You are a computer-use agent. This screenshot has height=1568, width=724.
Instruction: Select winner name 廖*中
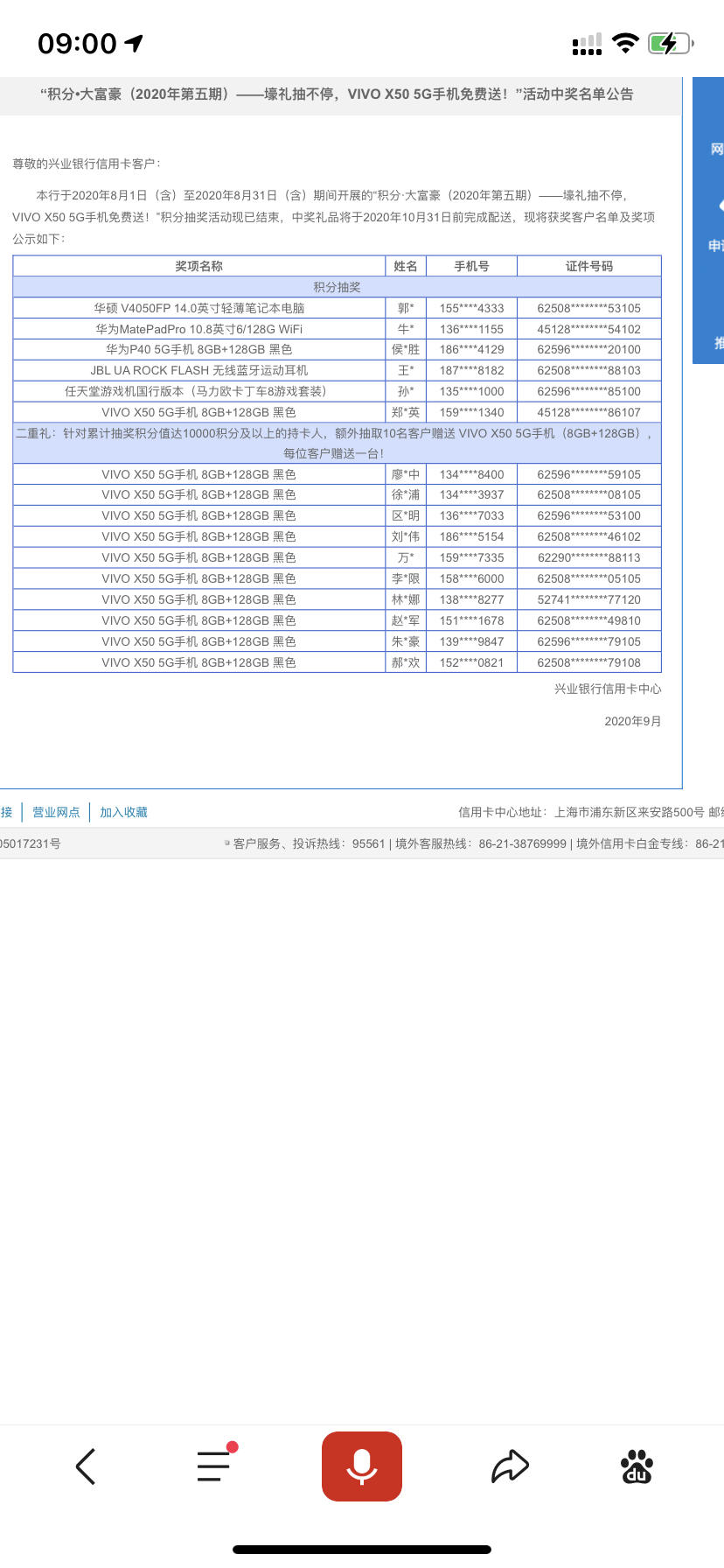point(406,474)
